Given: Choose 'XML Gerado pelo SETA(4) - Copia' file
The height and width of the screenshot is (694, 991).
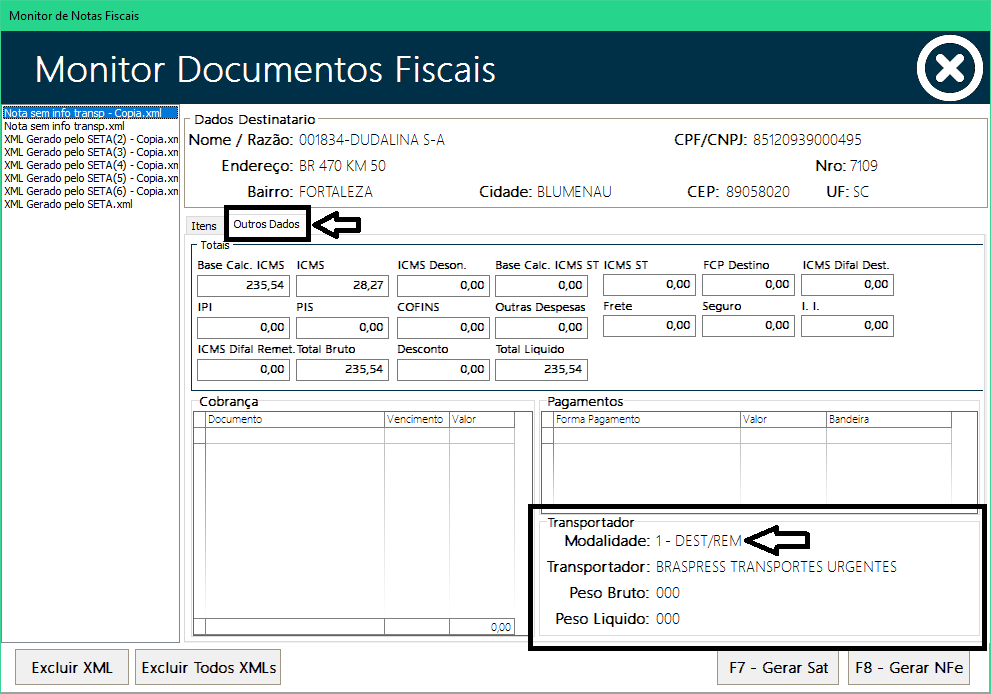Looking at the screenshot, I should 90,165.
